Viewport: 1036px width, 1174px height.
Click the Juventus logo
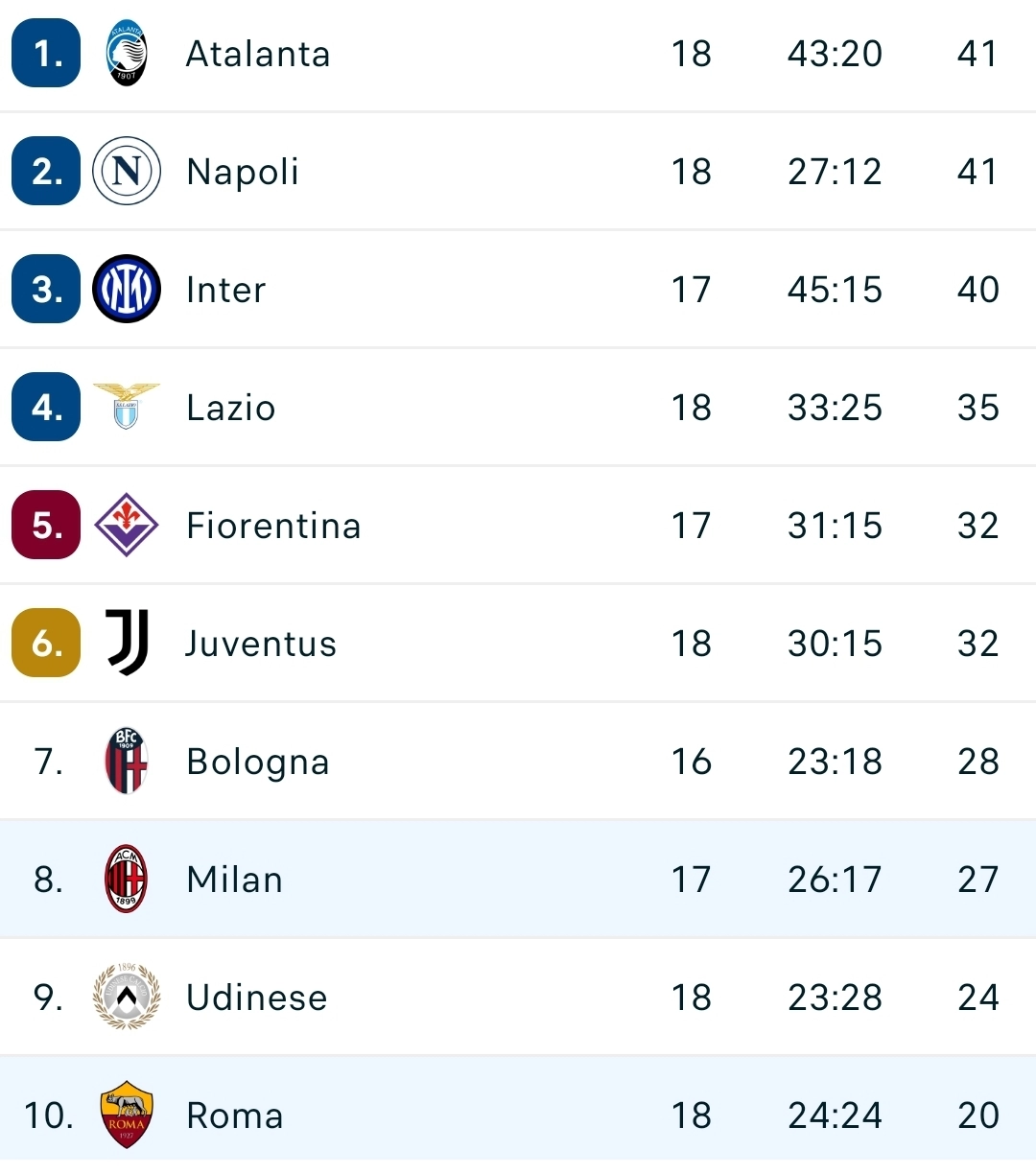point(126,643)
